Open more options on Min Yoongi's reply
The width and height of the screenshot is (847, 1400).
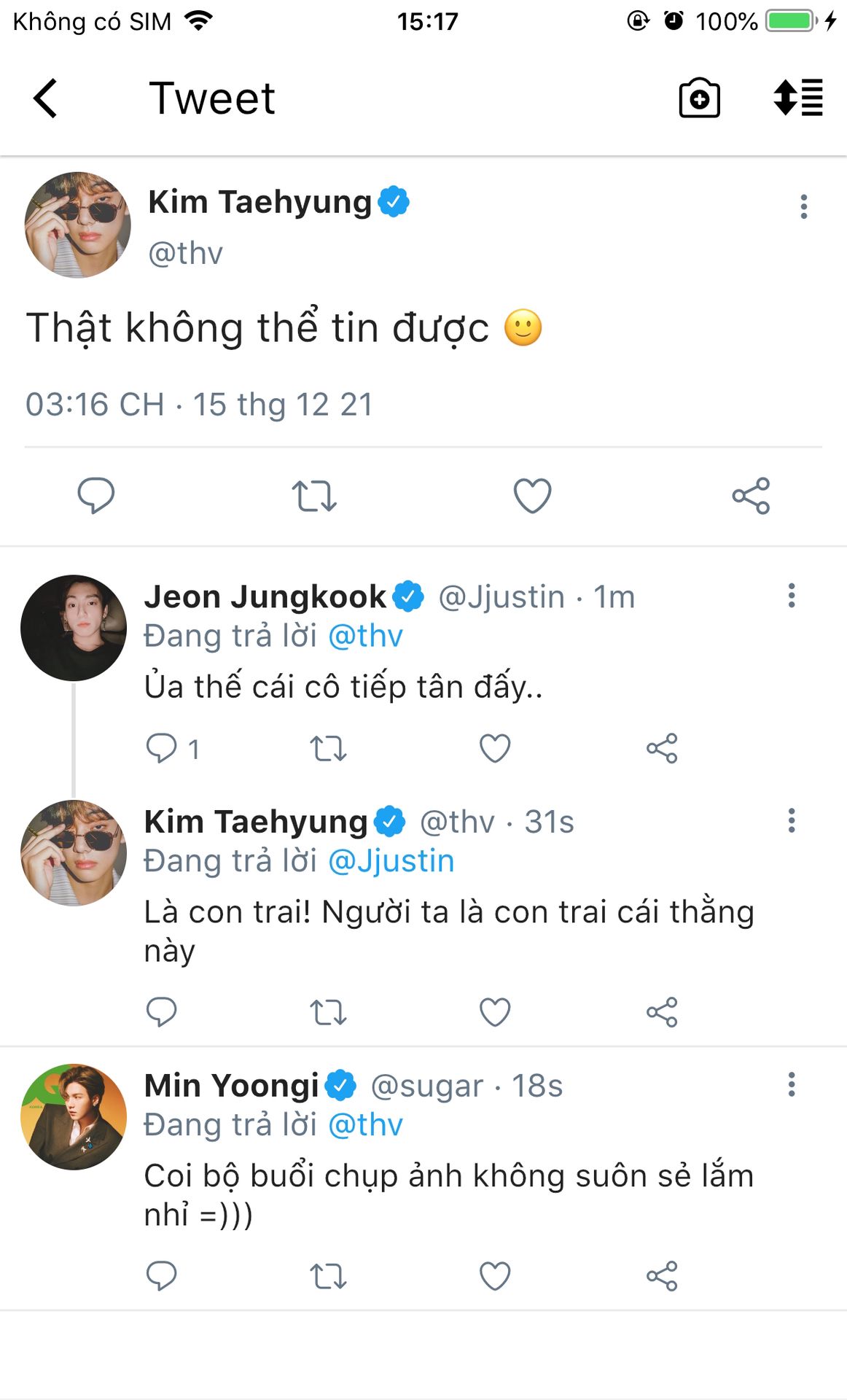(791, 1084)
